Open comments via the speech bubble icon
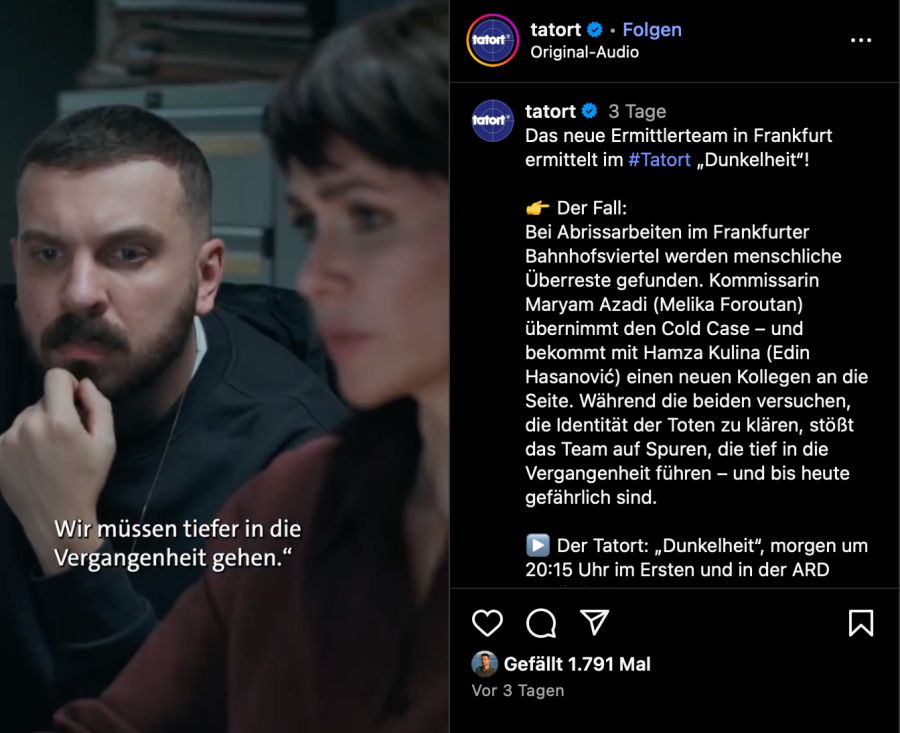900x733 pixels. [x=541, y=623]
